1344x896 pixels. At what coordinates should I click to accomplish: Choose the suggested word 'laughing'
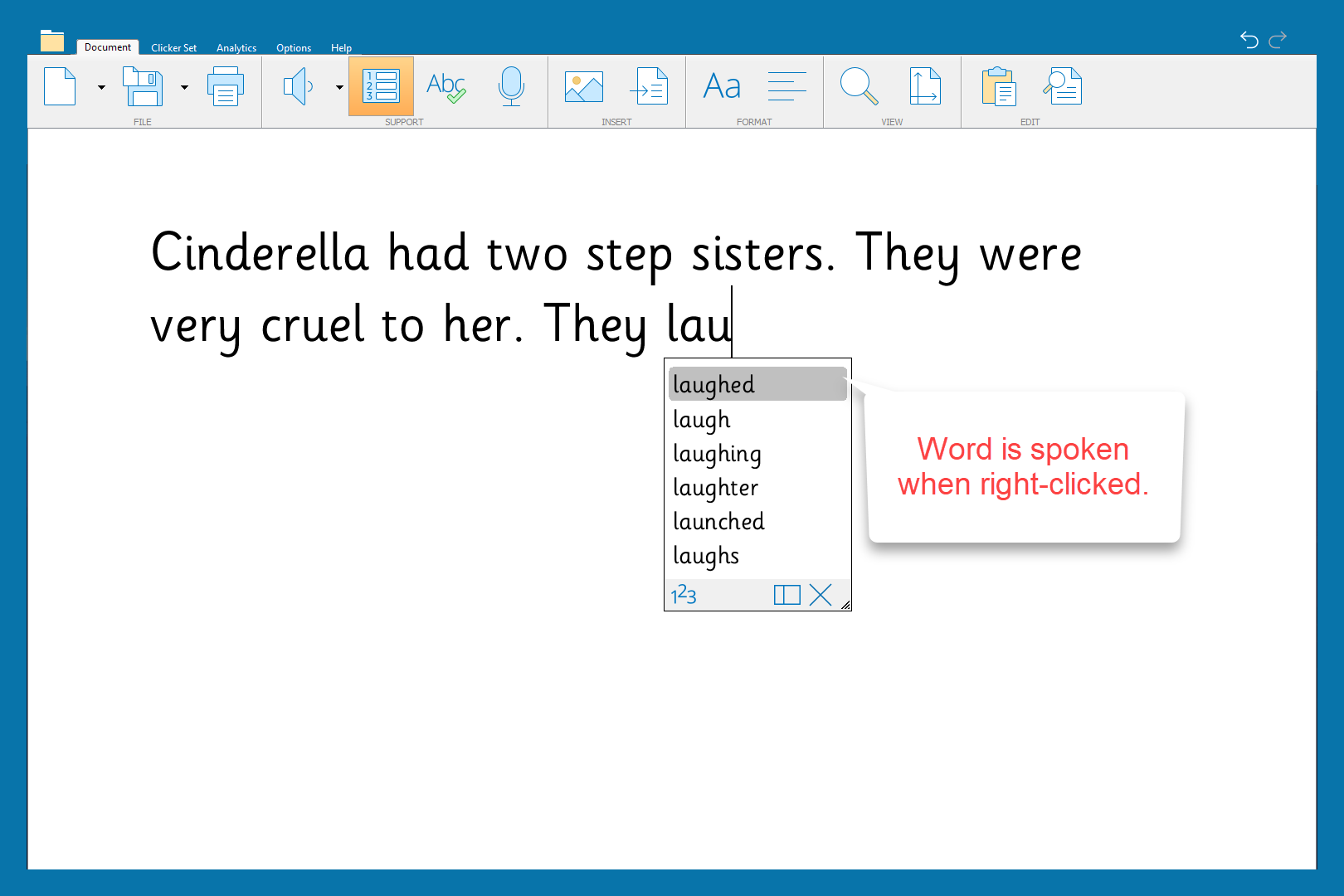tap(717, 454)
